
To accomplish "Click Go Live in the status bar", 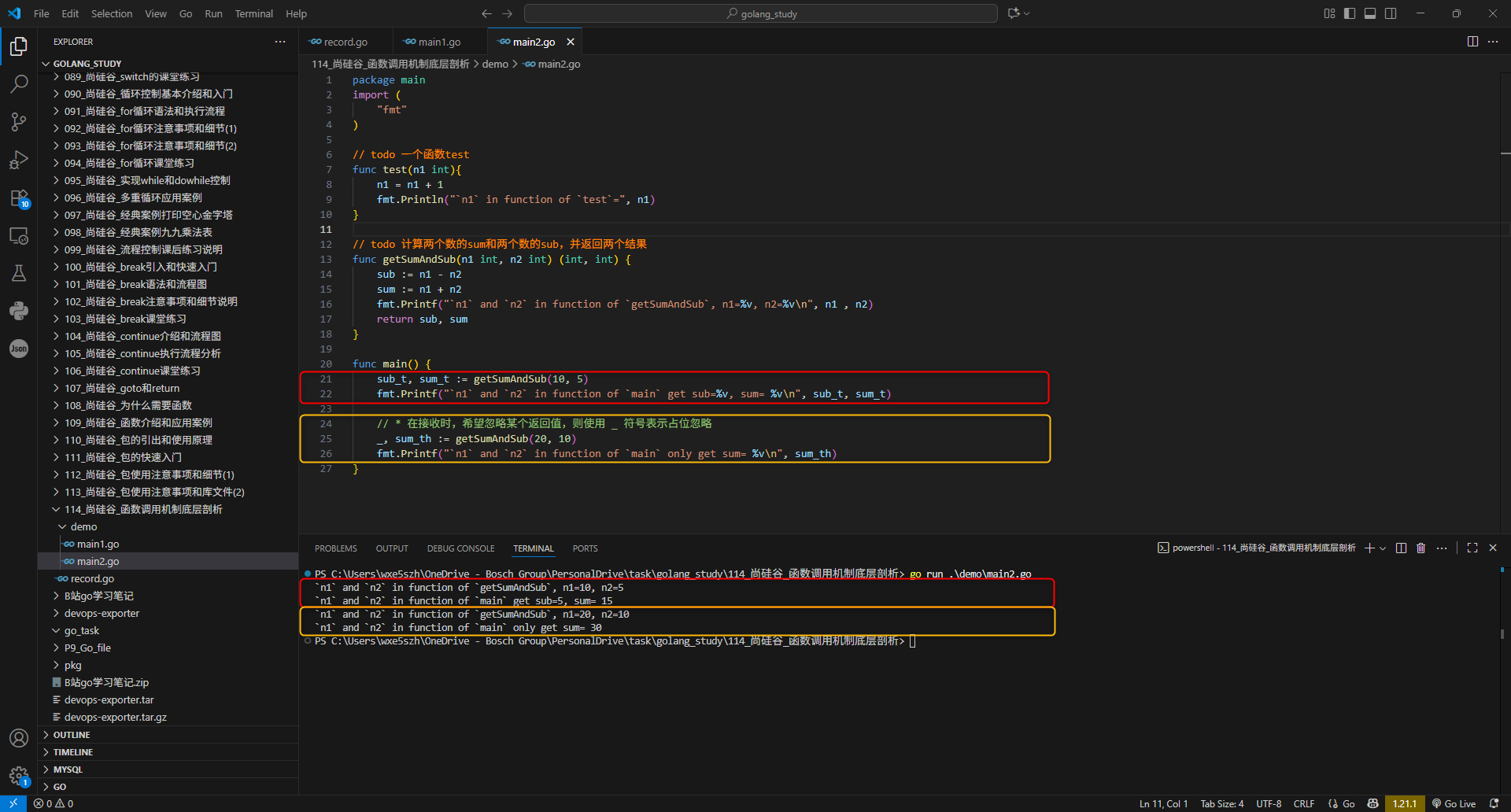I will [x=1454, y=803].
